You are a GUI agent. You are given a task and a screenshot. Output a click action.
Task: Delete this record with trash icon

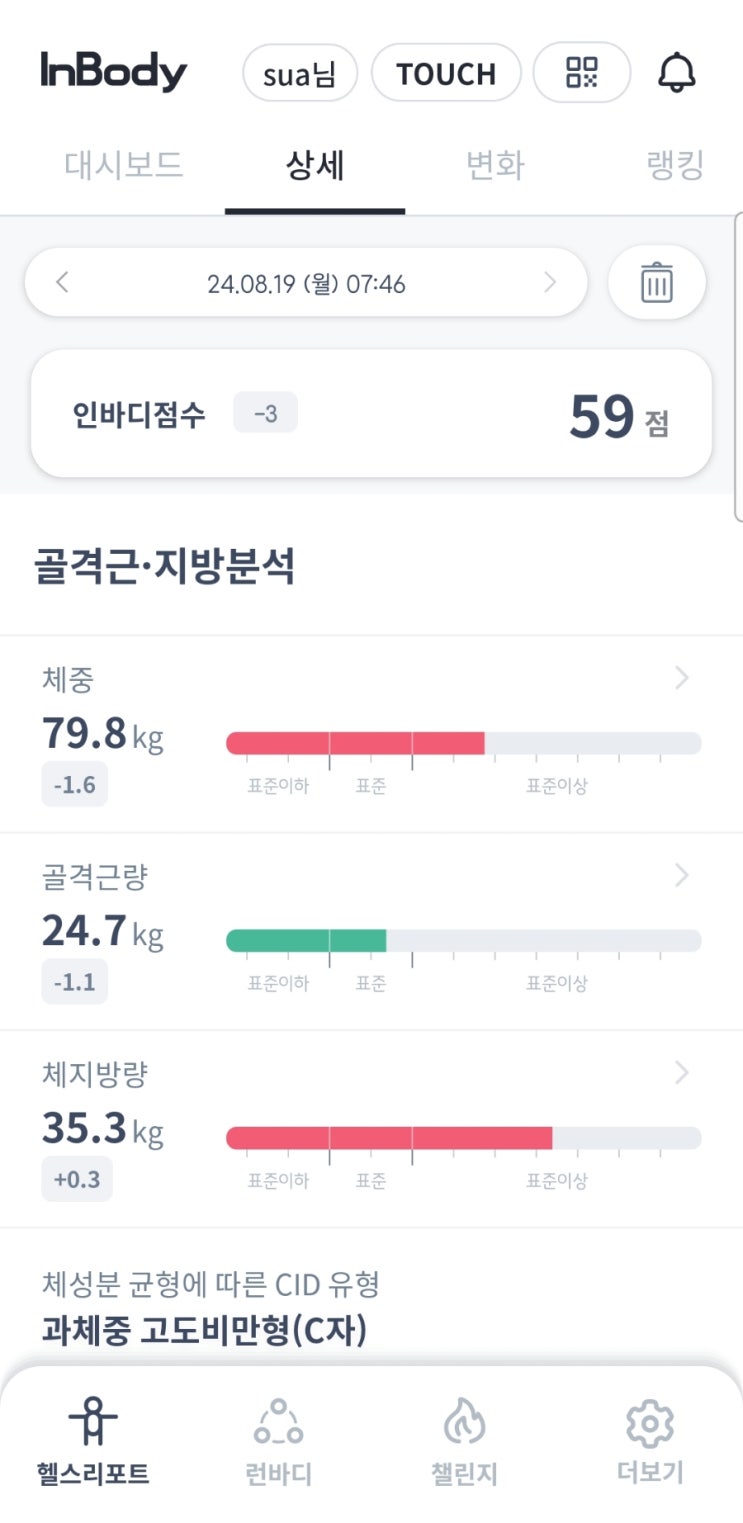point(656,283)
